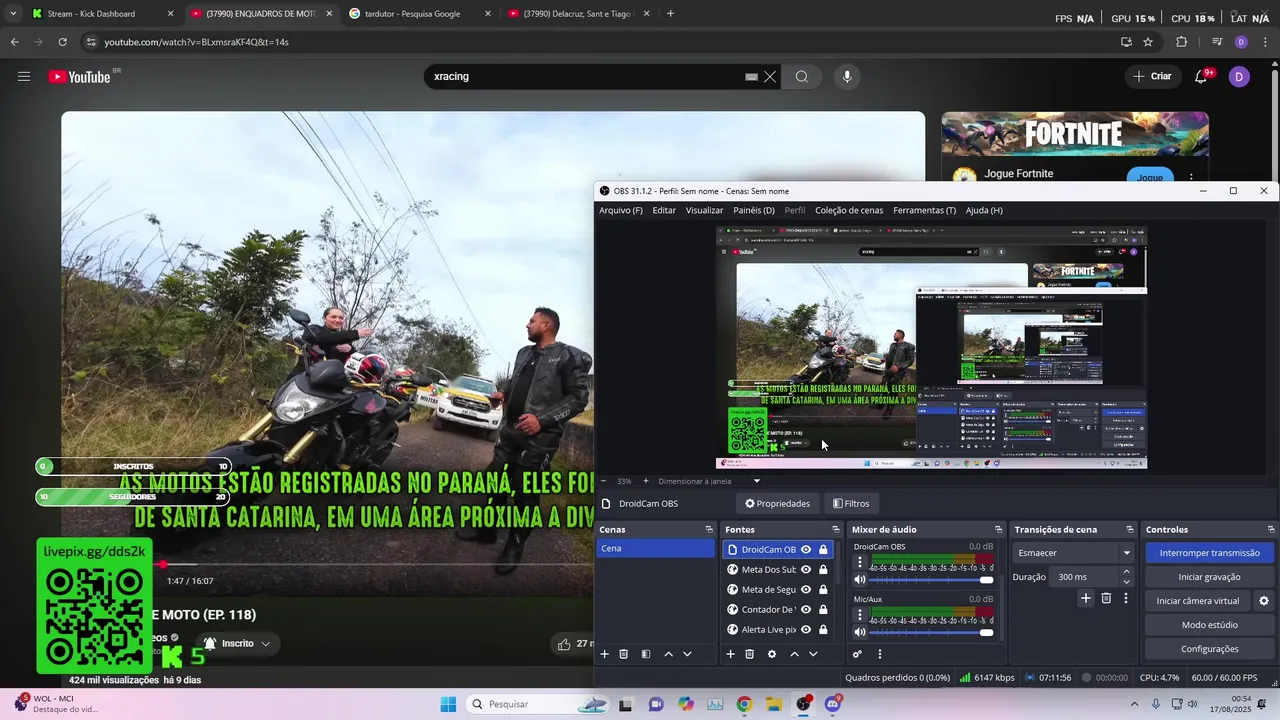
Task: Open Arquivo (F) menu in OBS
Action: click(x=621, y=210)
